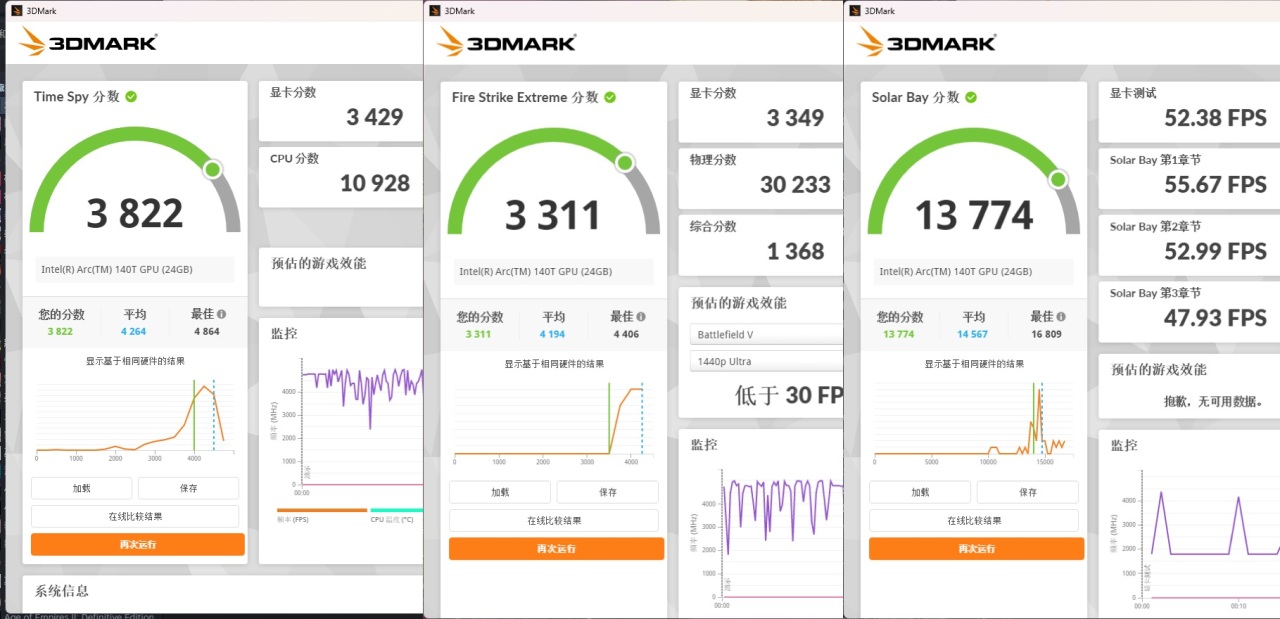
Task: Click Fire Strike Extreme gauge showing 3 311
Action: 553,183
